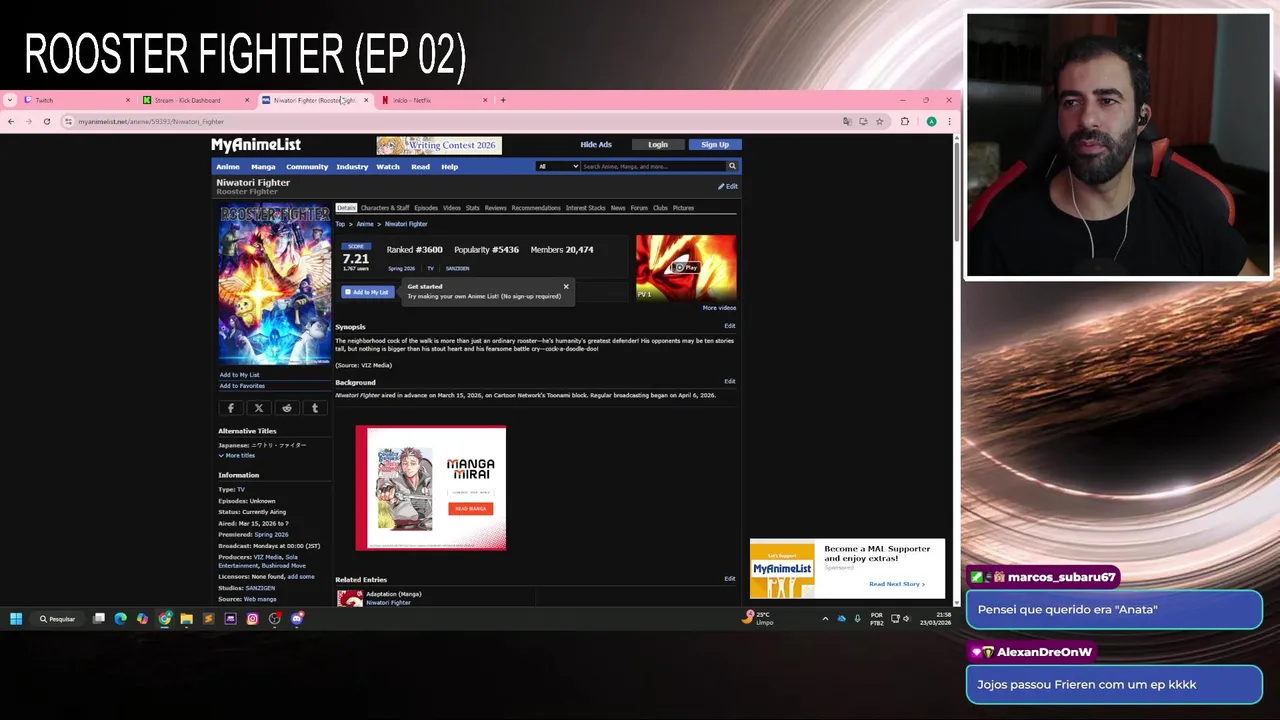Viewport: 1280px width, 720px height.
Task: Open the Anime menu in navbar
Action: point(228,167)
